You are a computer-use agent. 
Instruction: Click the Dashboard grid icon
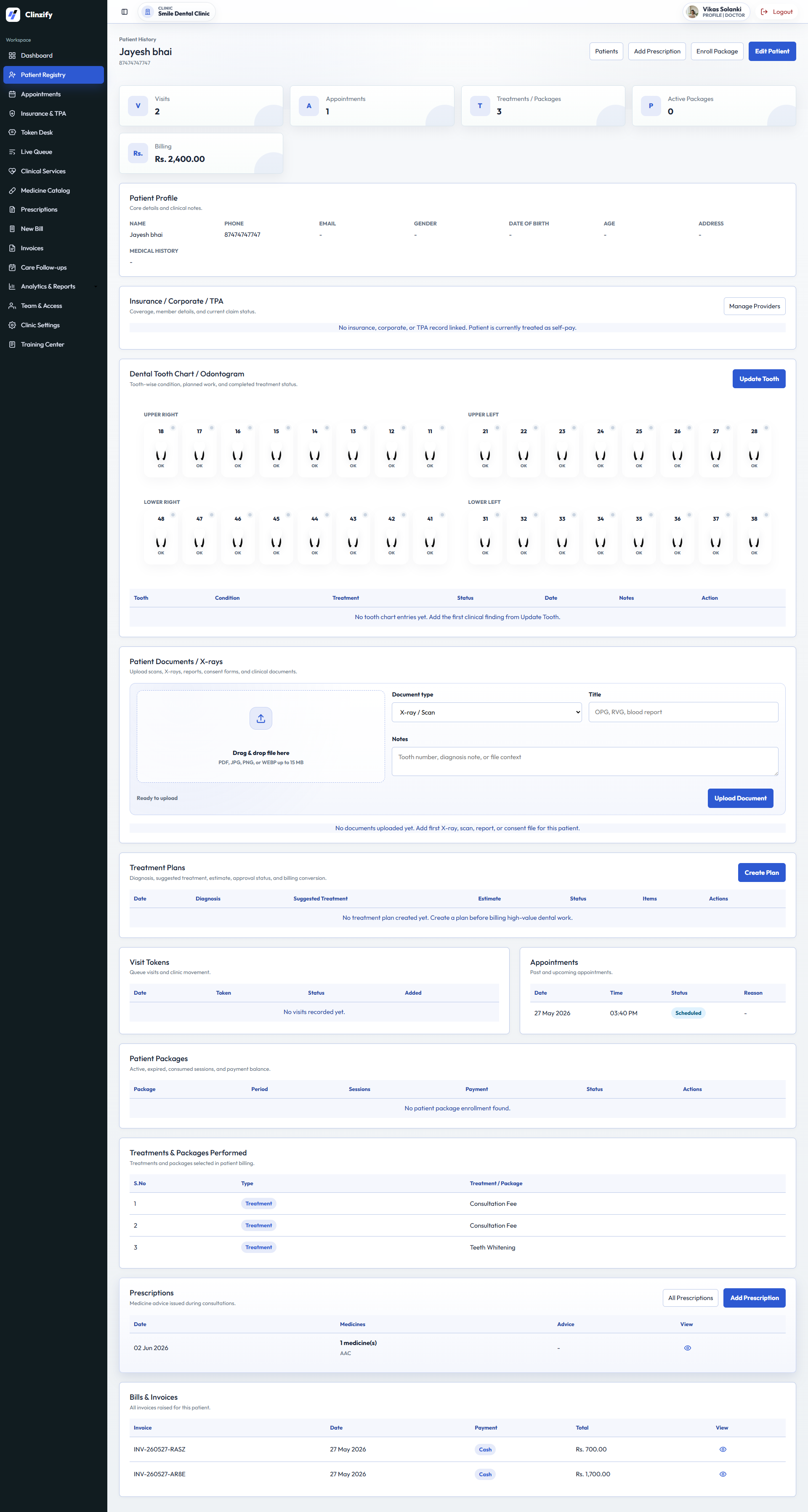tap(12, 56)
